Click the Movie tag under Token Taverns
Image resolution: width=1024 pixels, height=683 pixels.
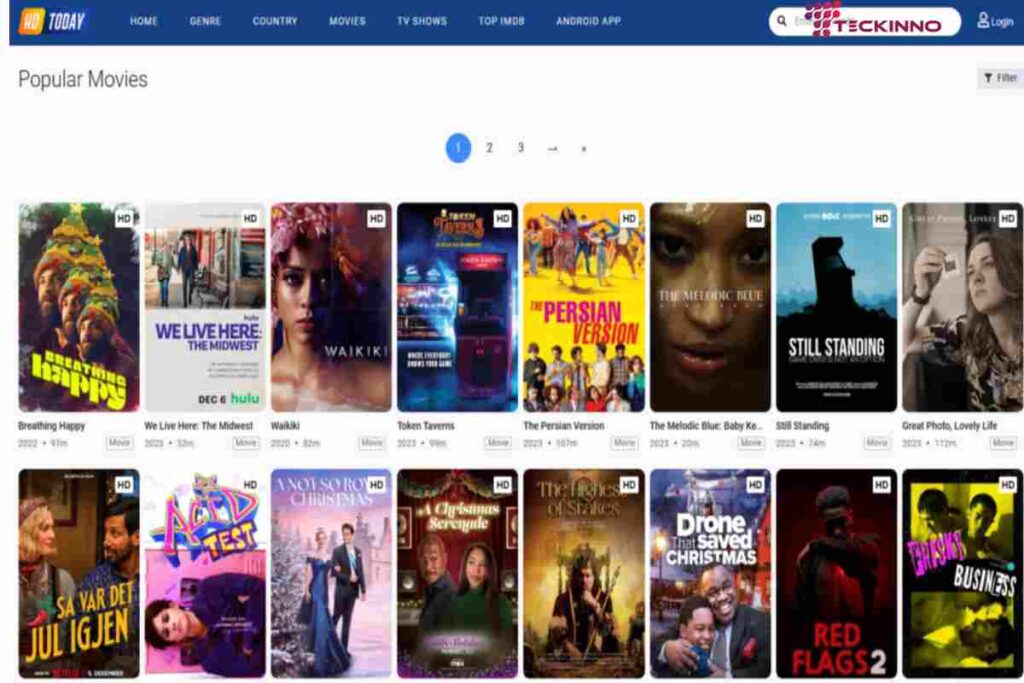[x=498, y=443]
